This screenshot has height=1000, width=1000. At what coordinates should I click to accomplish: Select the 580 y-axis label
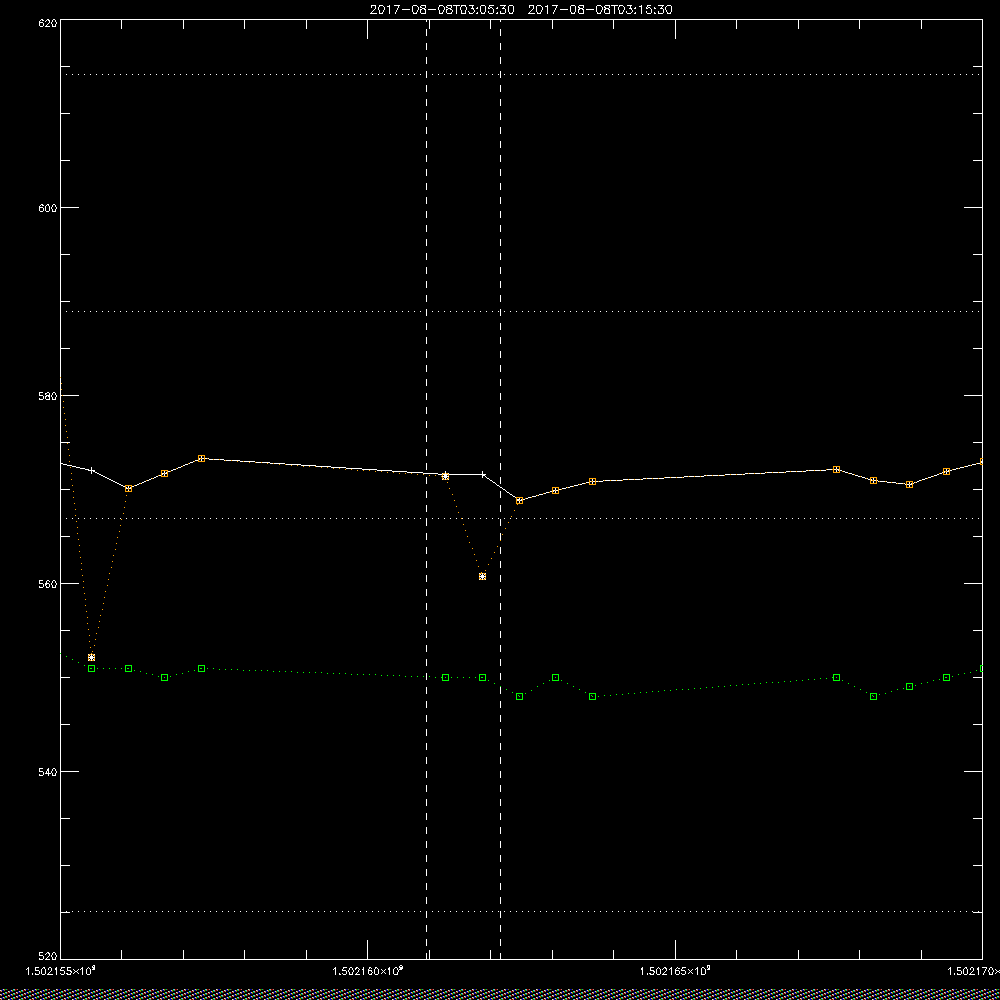48,395
